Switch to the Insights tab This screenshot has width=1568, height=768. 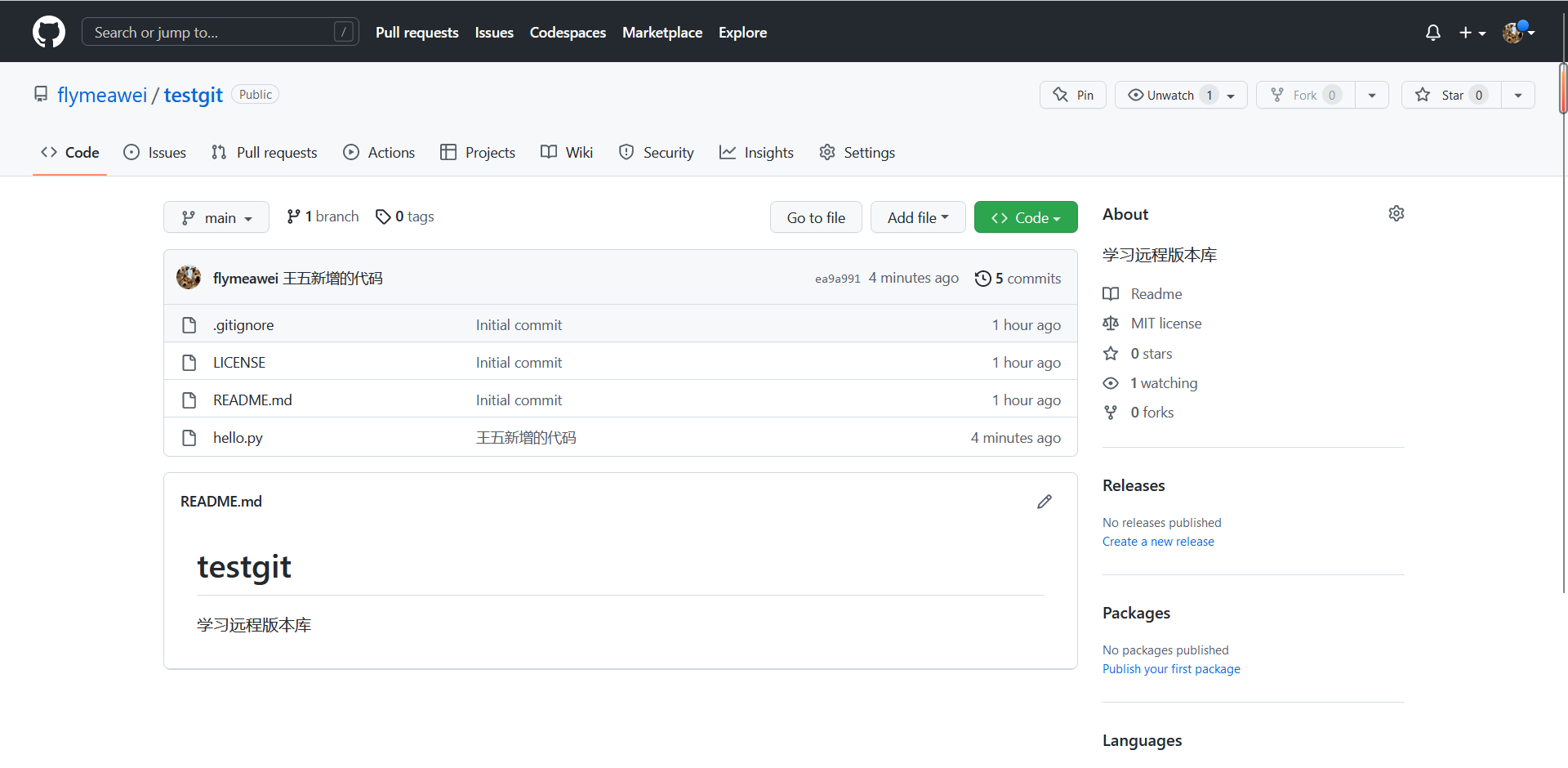pos(756,152)
